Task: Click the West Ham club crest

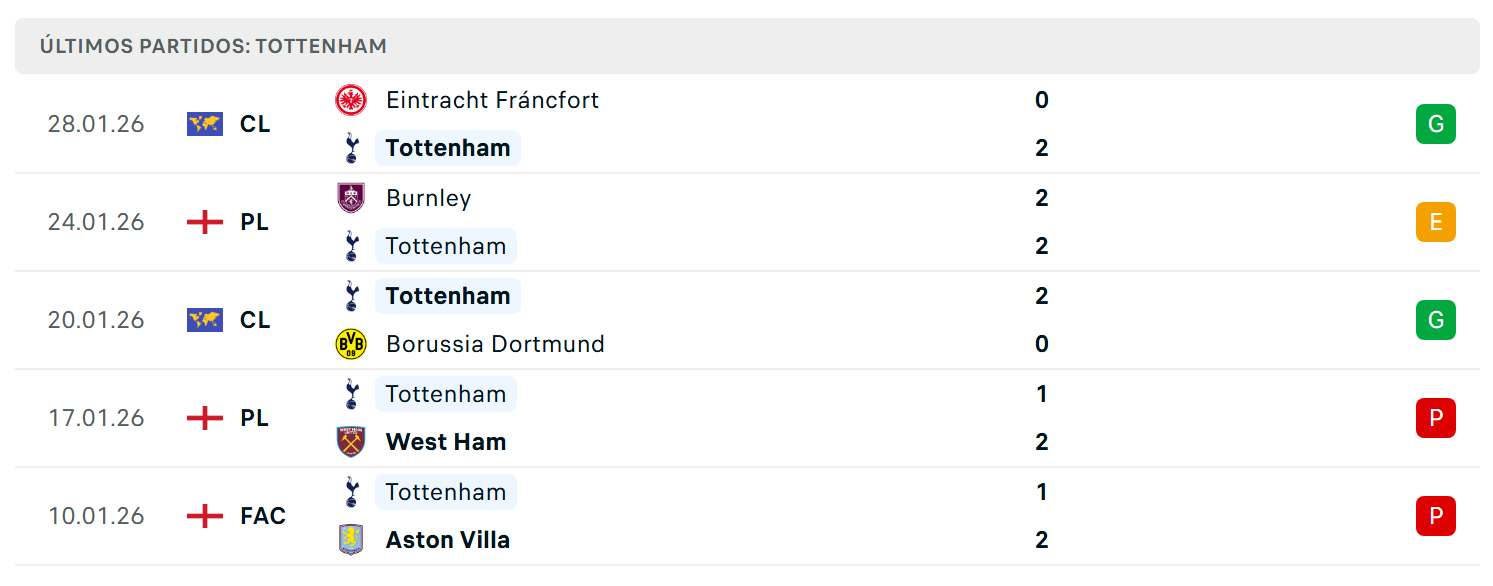Action: (351, 442)
